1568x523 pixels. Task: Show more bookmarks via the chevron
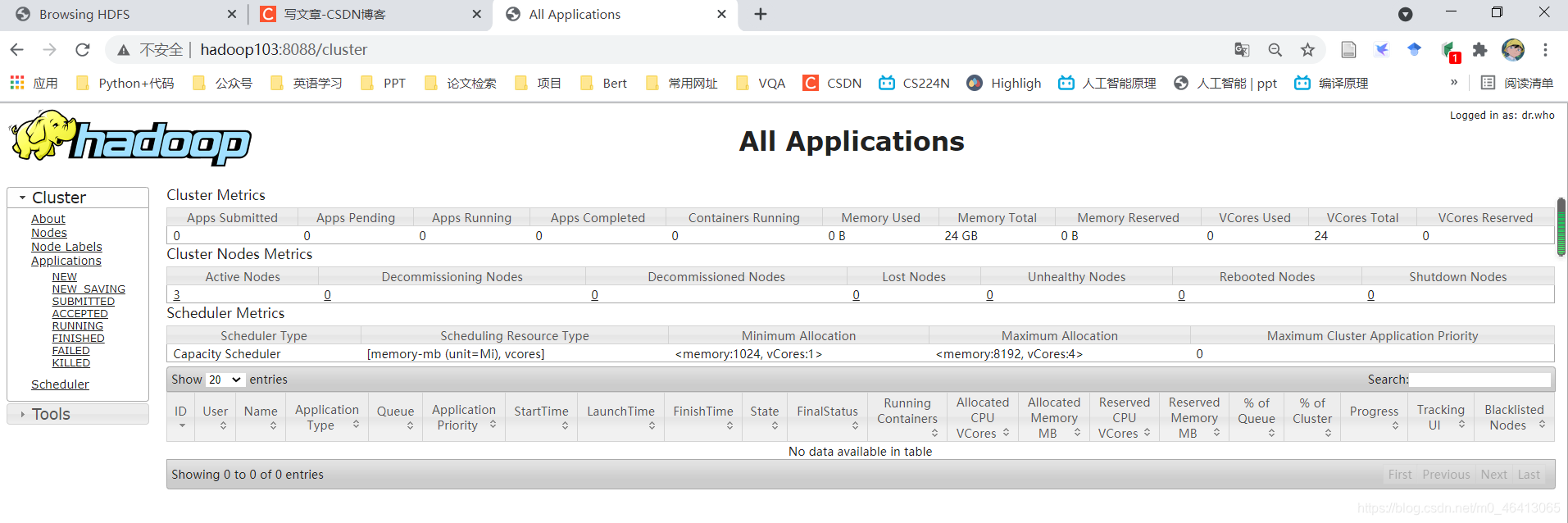(x=1454, y=82)
